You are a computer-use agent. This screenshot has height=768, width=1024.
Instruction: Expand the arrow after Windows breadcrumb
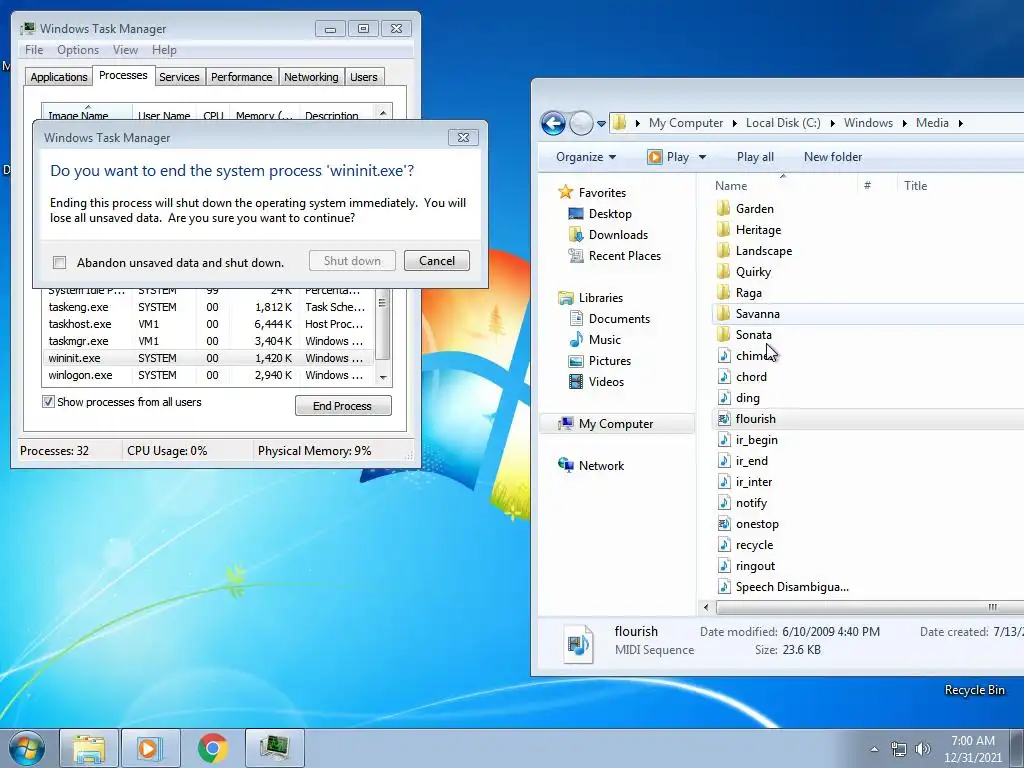[904, 123]
